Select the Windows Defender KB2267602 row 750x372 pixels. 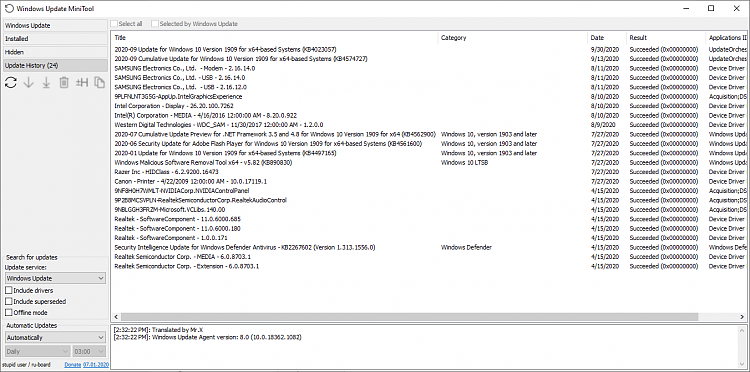430,247
